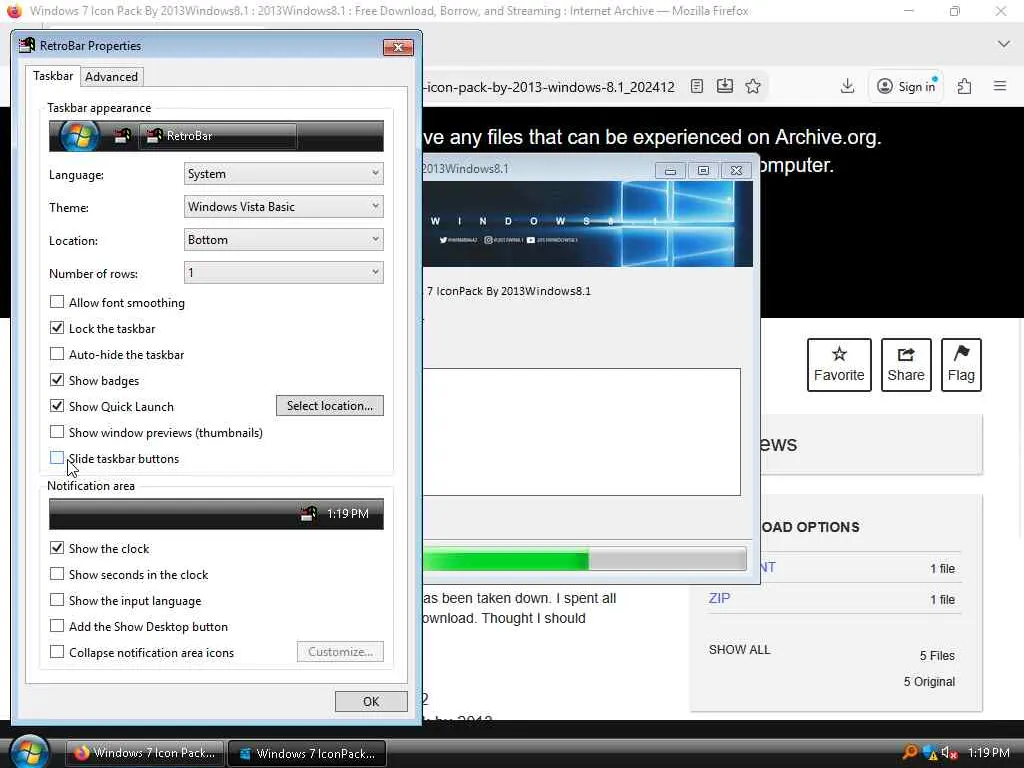Open the Firefox extensions puzzle icon

click(965, 86)
